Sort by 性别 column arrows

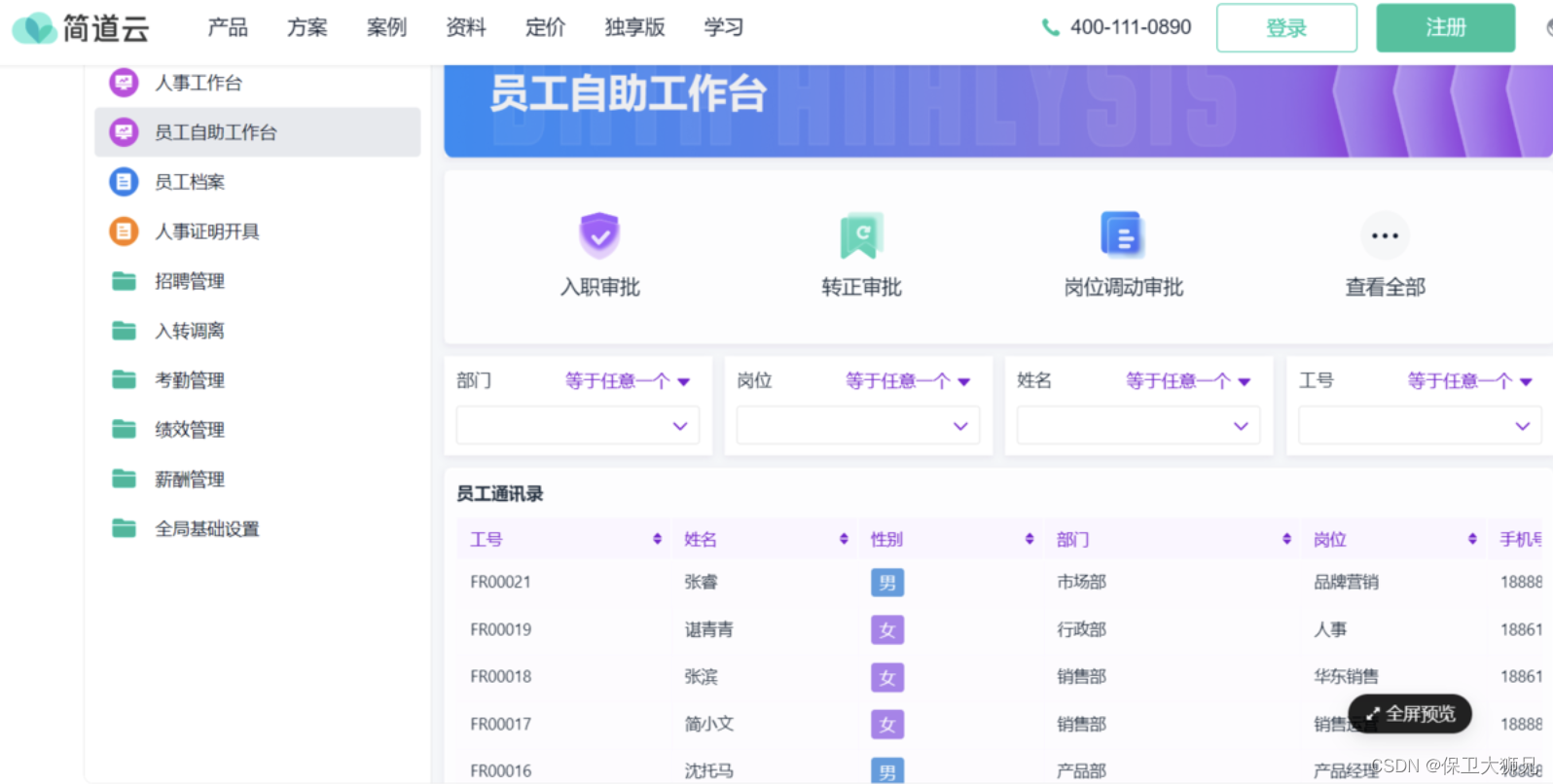pos(1029,539)
